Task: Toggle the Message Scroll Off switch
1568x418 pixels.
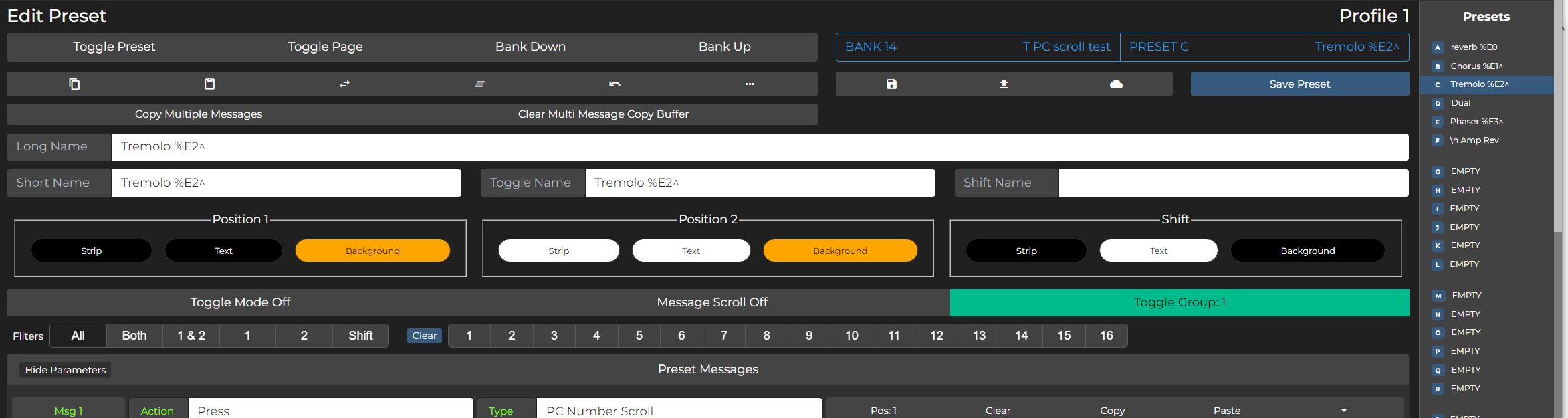Action: [x=712, y=302]
